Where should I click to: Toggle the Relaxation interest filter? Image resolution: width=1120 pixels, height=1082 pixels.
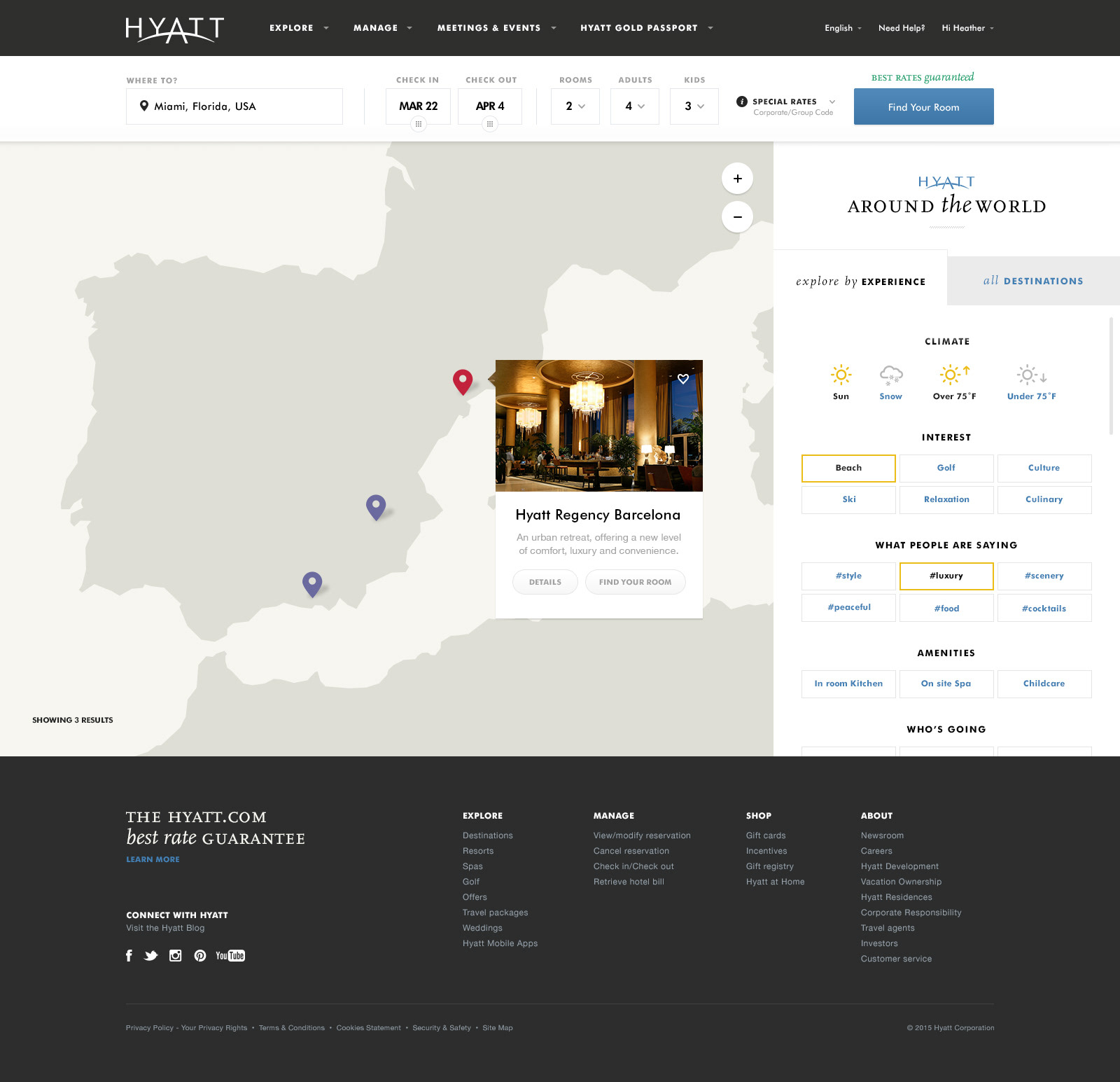coord(946,499)
